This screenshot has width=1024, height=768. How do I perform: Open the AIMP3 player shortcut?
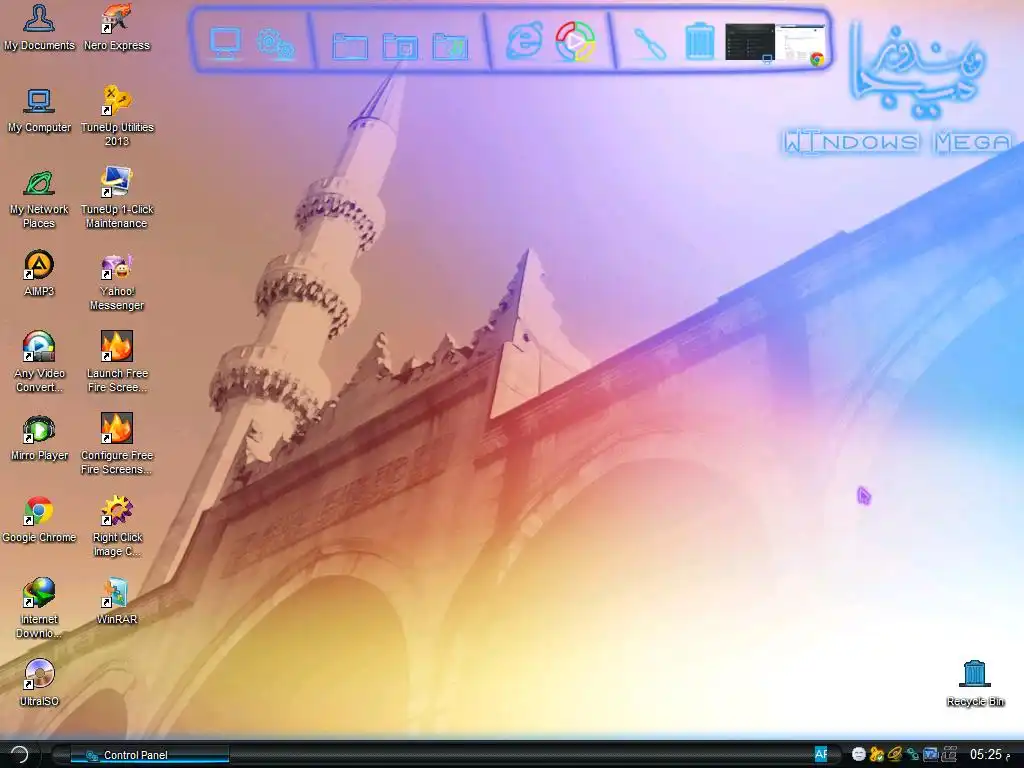point(39,273)
